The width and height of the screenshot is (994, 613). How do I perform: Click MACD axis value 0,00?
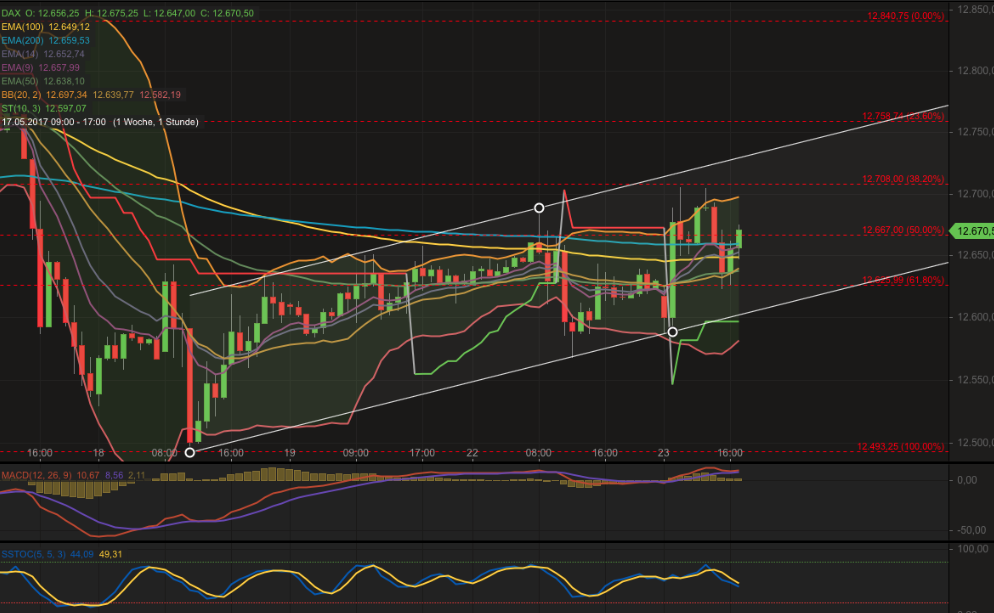(x=967, y=481)
